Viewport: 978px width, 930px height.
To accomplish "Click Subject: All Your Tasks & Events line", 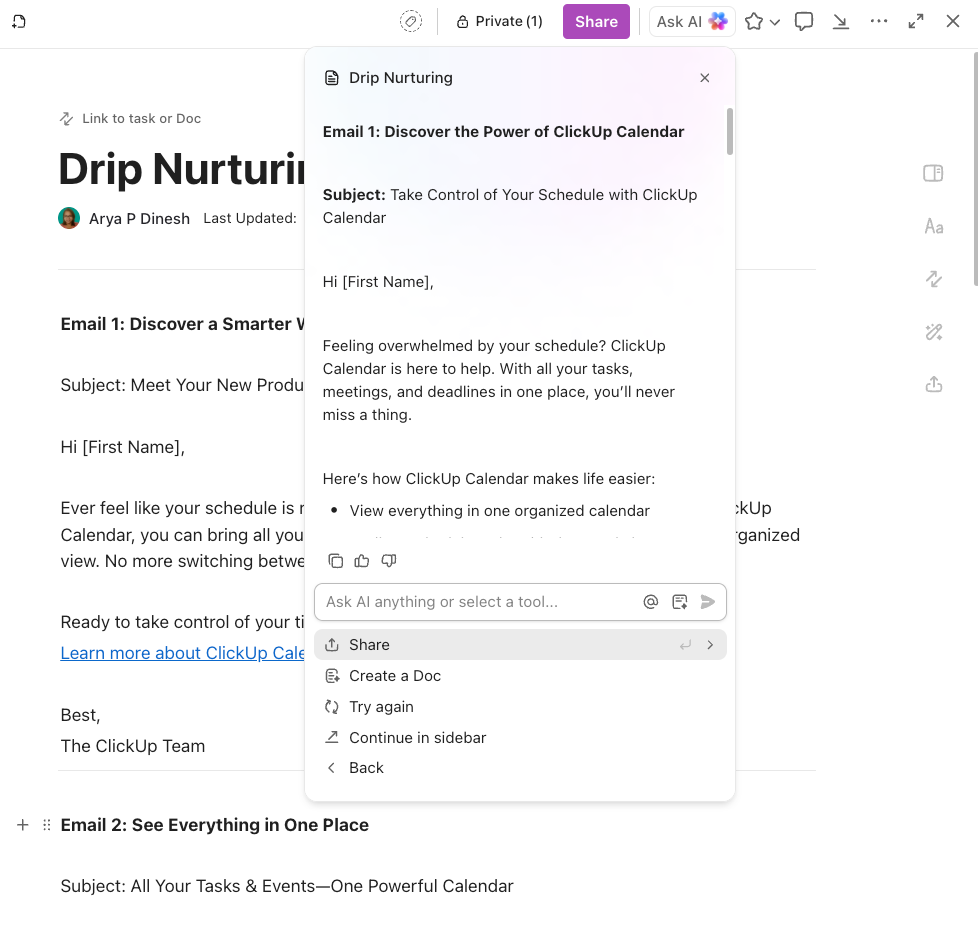I will point(287,886).
